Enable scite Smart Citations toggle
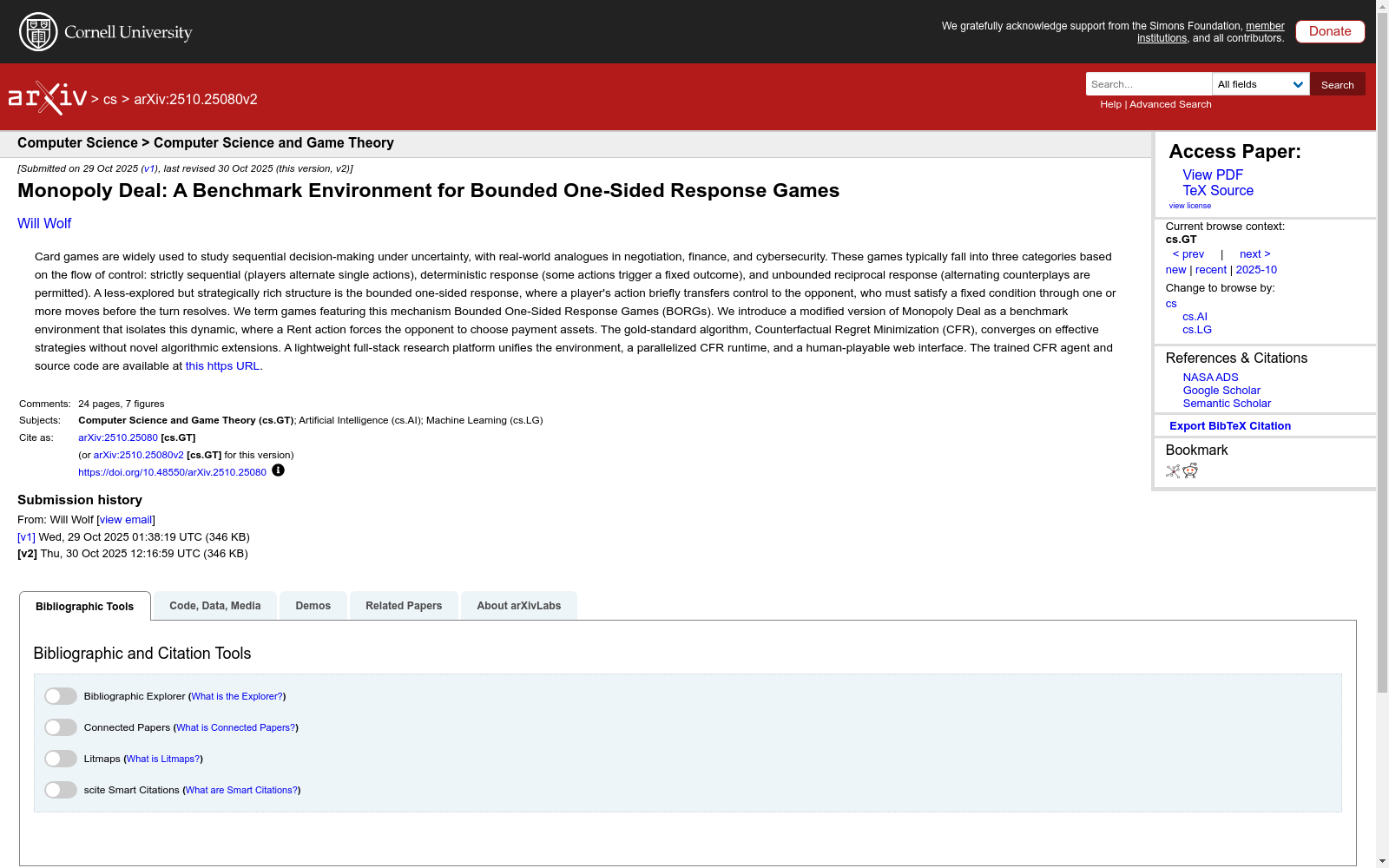This screenshot has width=1389, height=868. point(61,790)
